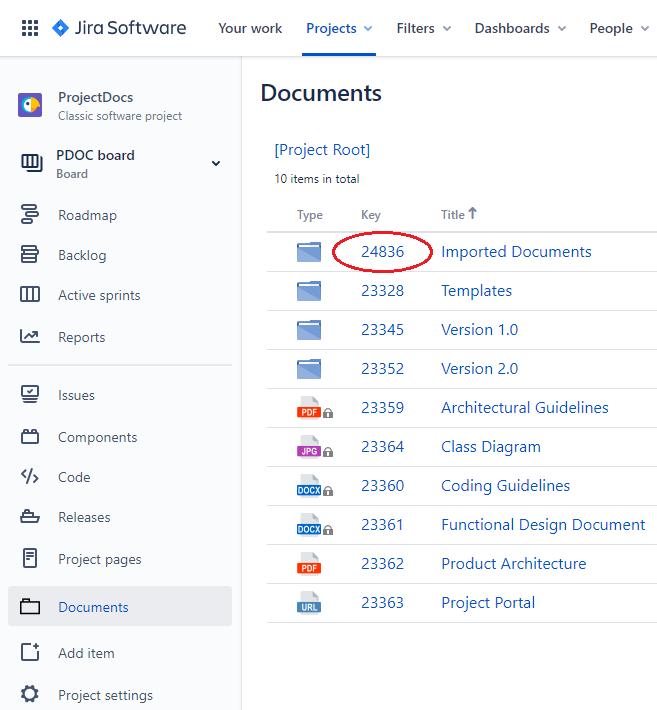657x710 pixels.
Task: Open the Filters dropdown menu
Action: [423, 28]
